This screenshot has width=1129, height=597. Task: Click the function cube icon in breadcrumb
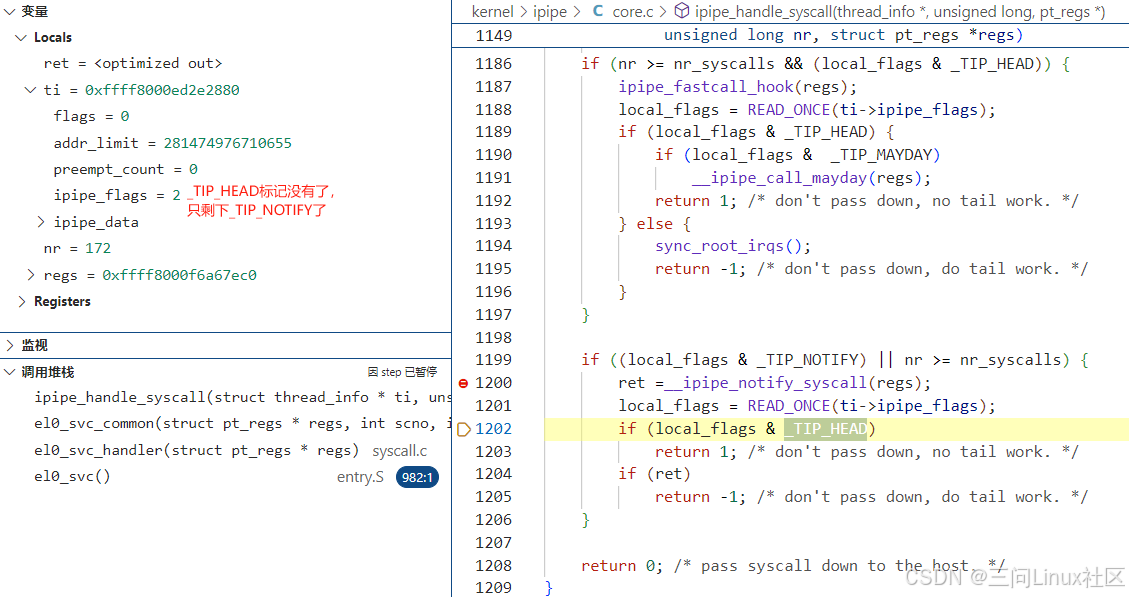click(681, 11)
